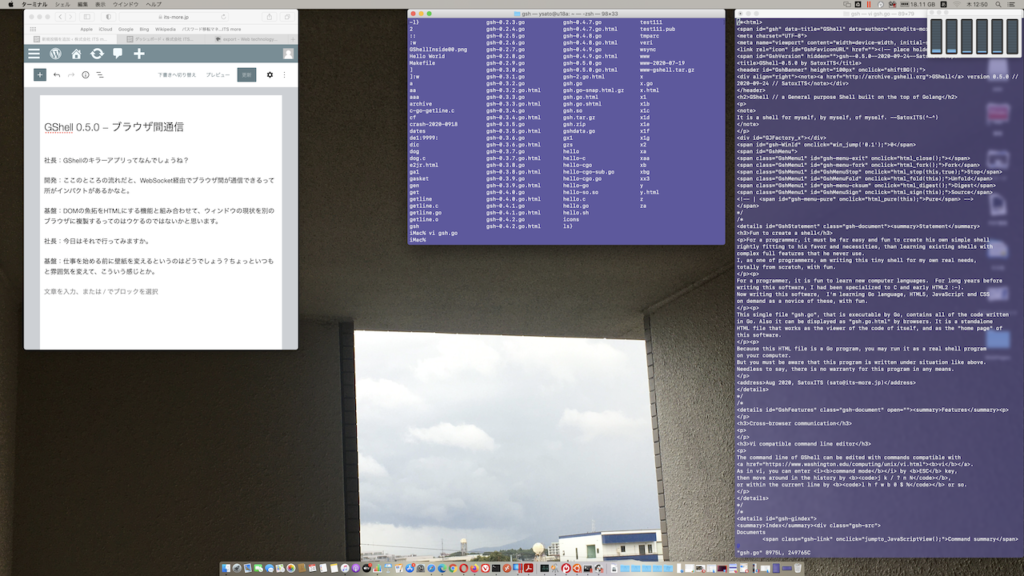Click the undo arrow in the editor toolbar
The width and height of the screenshot is (1024, 576).
tap(57, 75)
